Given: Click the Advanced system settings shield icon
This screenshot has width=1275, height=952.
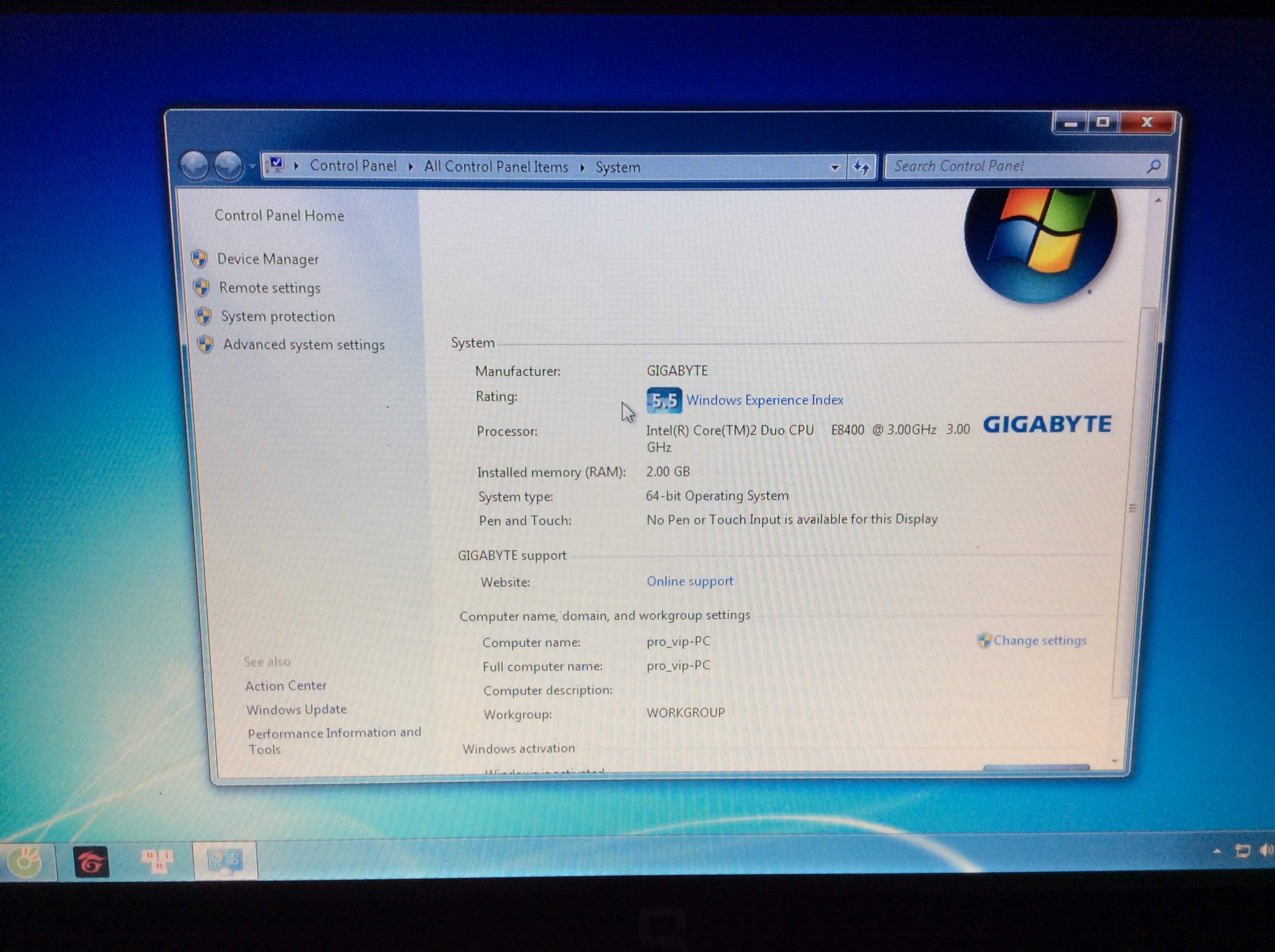Looking at the screenshot, I should pyautogui.click(x=205, y=345).
